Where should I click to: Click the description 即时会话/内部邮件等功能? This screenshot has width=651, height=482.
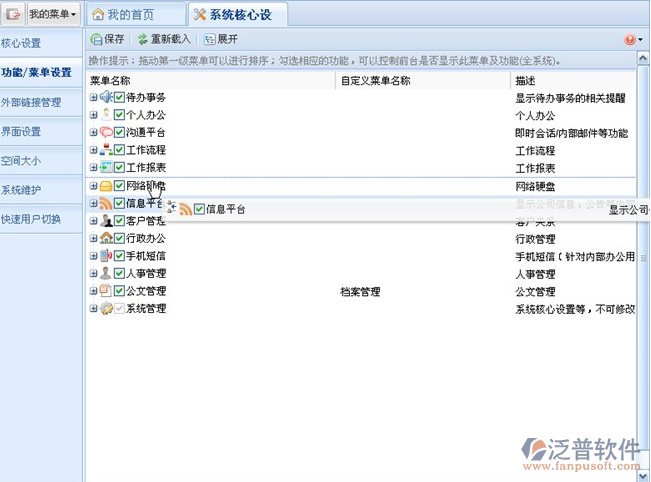pos(572,133)
